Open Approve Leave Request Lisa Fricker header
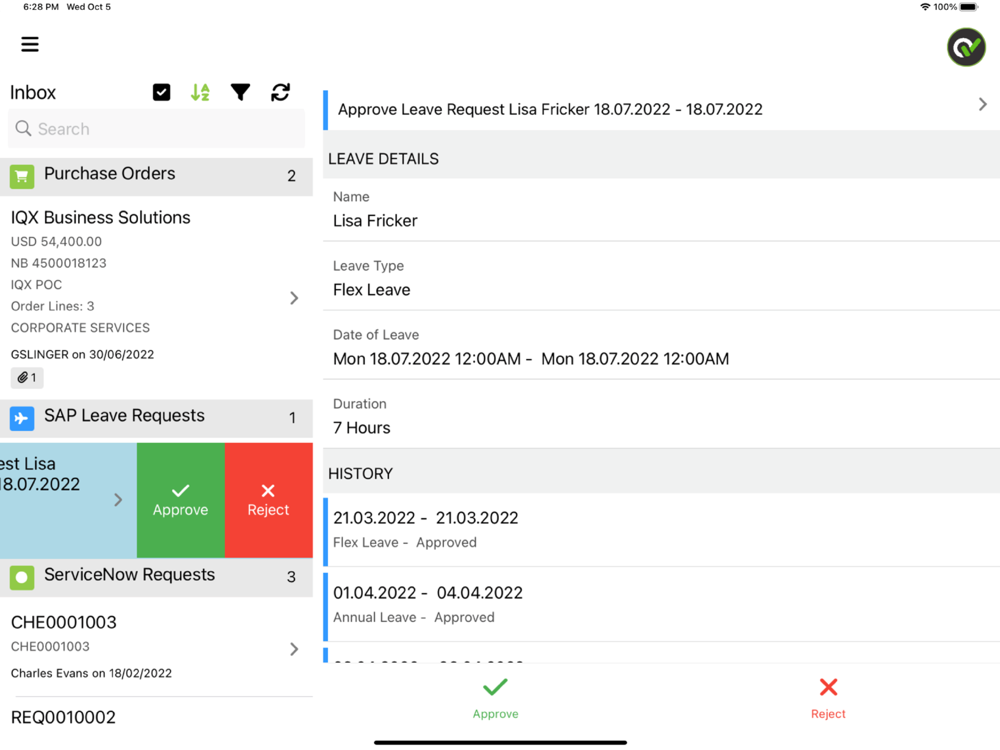 point(661,109)
